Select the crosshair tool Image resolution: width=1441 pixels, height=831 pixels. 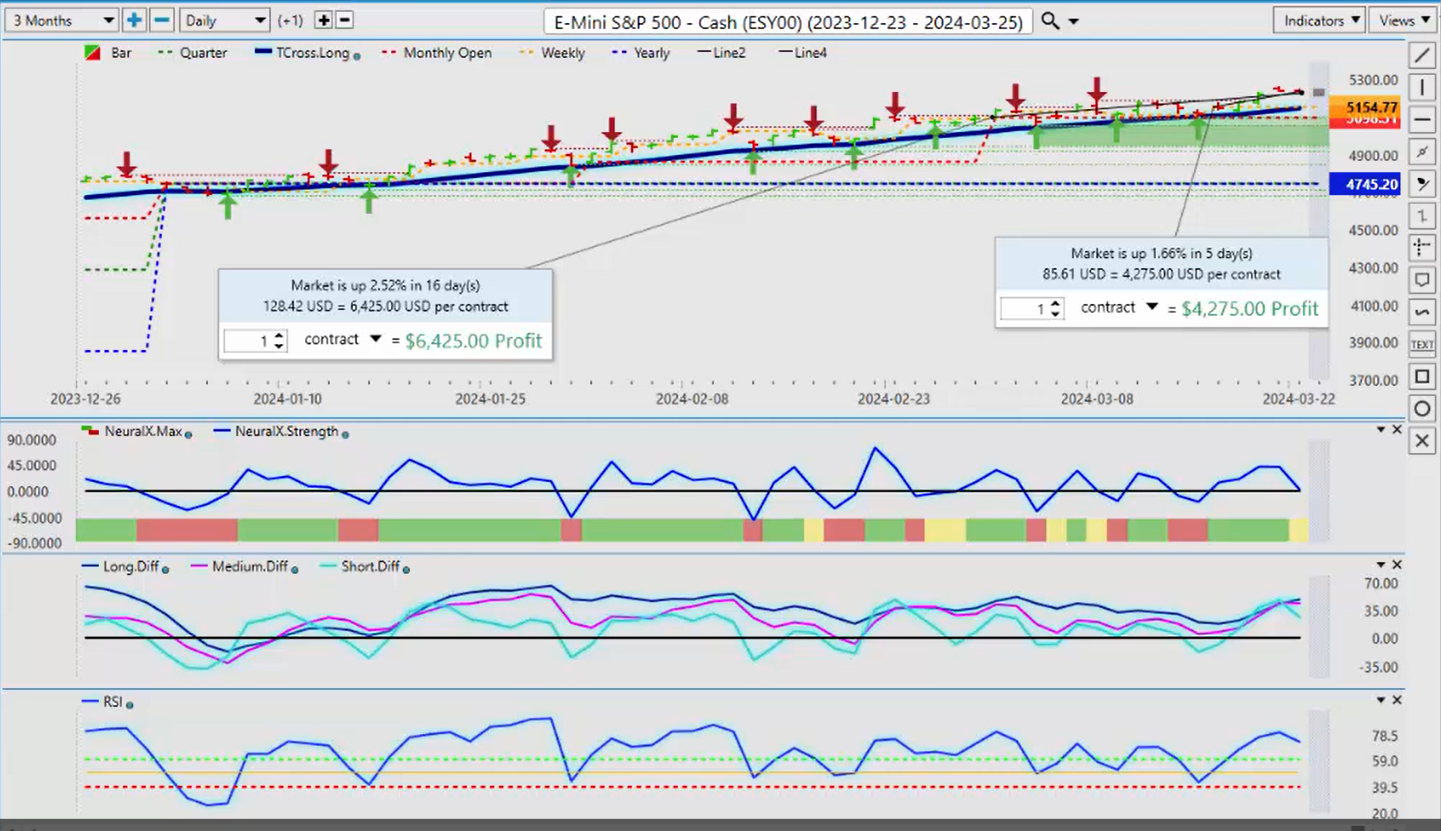[x=1422, y=247]
